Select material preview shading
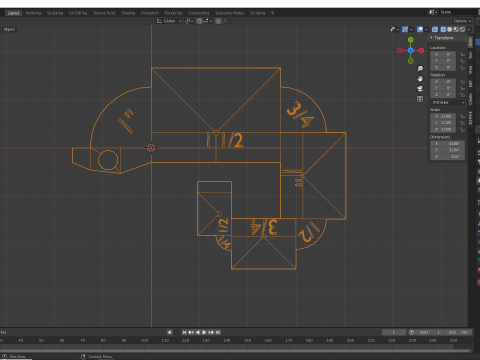Image resolution: width=480 pixels, height=360 pixels. [x=456, y=29]
